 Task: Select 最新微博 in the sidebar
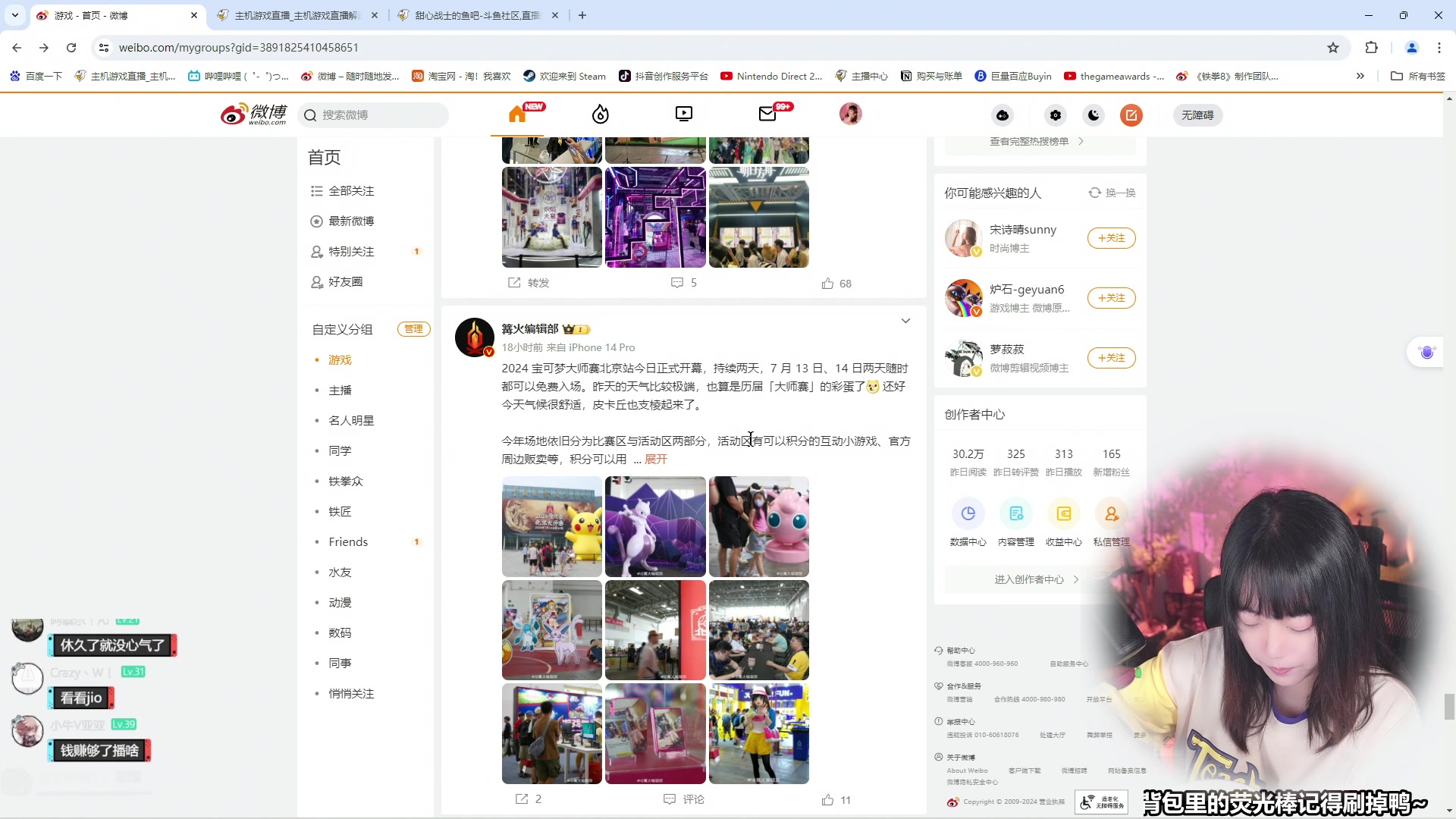tap(351, 221)
